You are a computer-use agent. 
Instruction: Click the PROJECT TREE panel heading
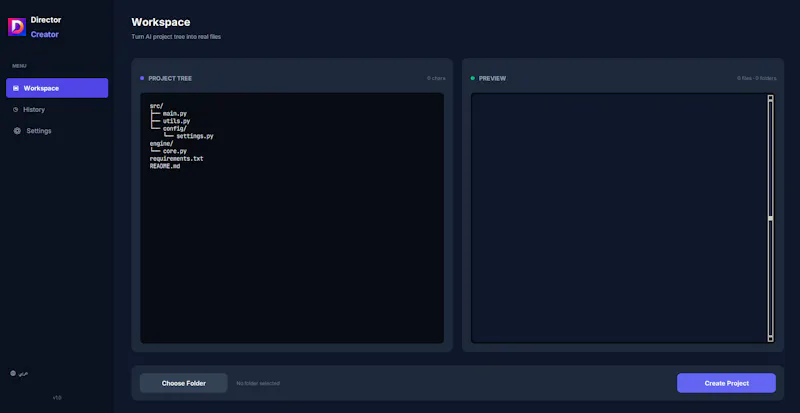point(170,79)
